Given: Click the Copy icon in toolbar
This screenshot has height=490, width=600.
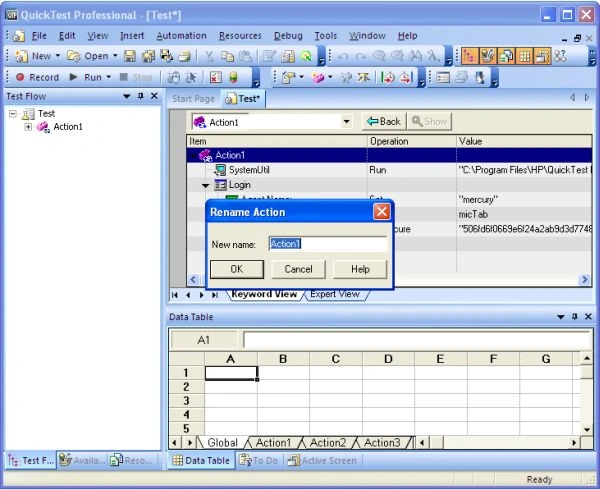Looking at the screenshot, I should point(227,56).
